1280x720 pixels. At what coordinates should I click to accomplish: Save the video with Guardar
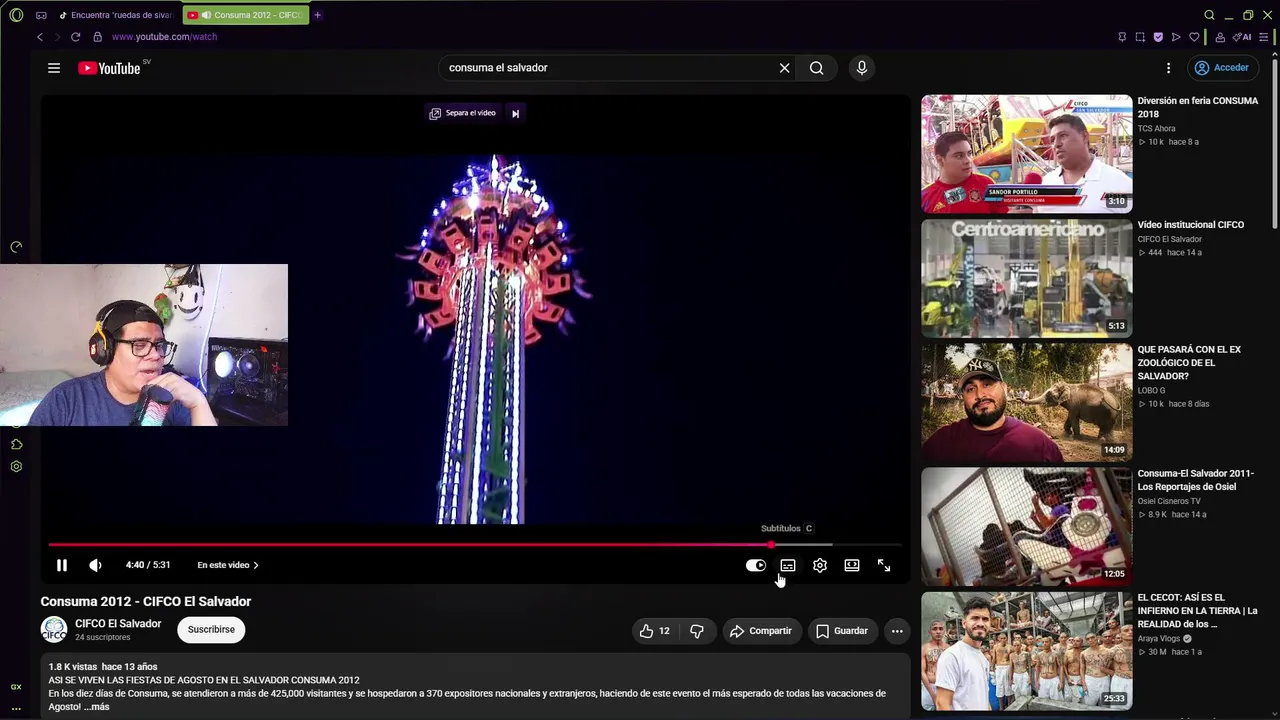(842, 631)
